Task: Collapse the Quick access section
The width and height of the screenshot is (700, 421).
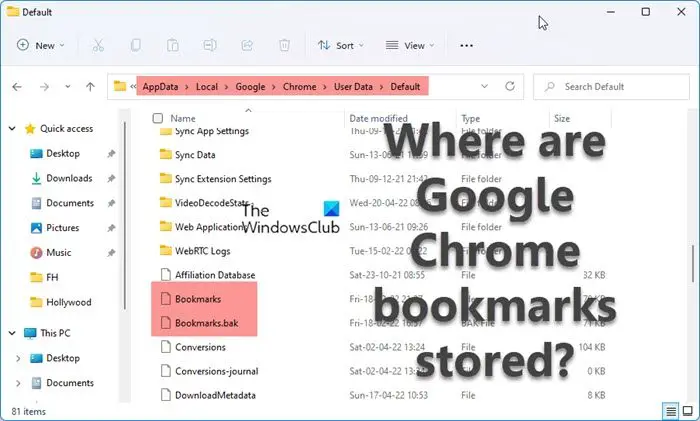Action: tap(12, 129)
